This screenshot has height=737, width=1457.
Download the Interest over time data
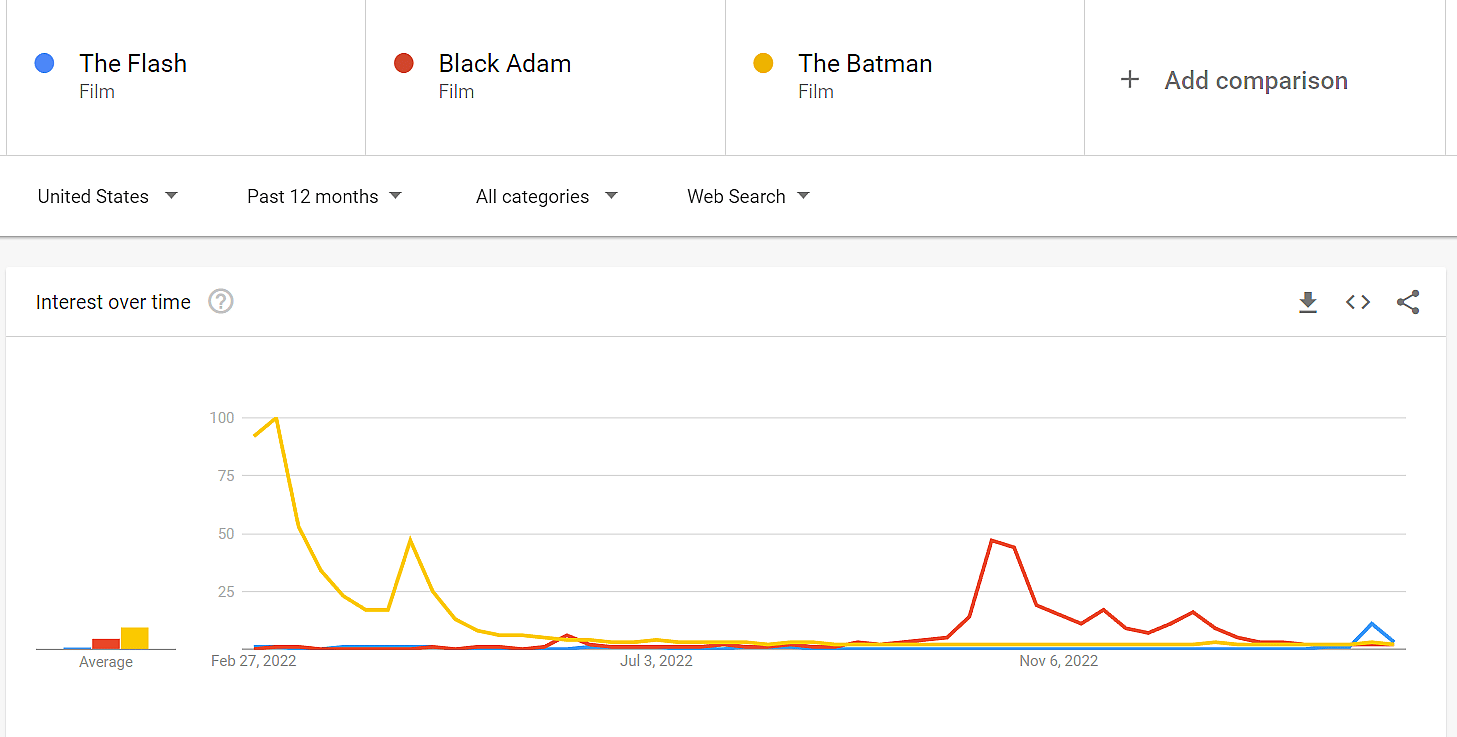pos(1307,302)
